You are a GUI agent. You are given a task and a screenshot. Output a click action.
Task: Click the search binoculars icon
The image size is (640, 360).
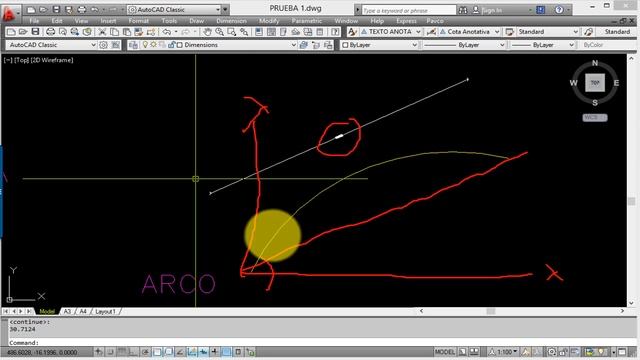(x=463, y=10)
